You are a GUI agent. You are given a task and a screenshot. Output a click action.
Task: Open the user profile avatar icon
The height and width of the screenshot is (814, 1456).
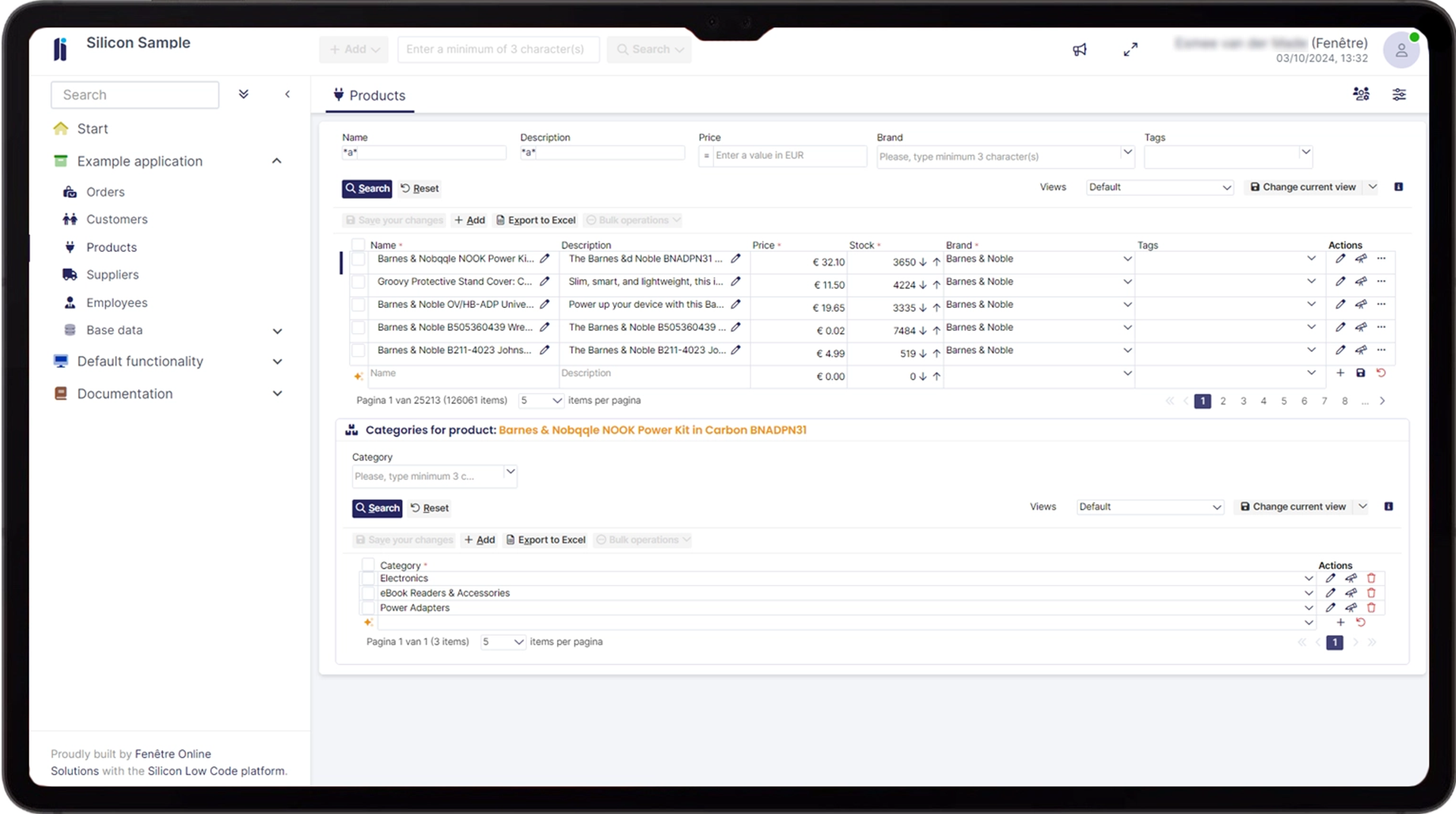tap(1401, 49)
